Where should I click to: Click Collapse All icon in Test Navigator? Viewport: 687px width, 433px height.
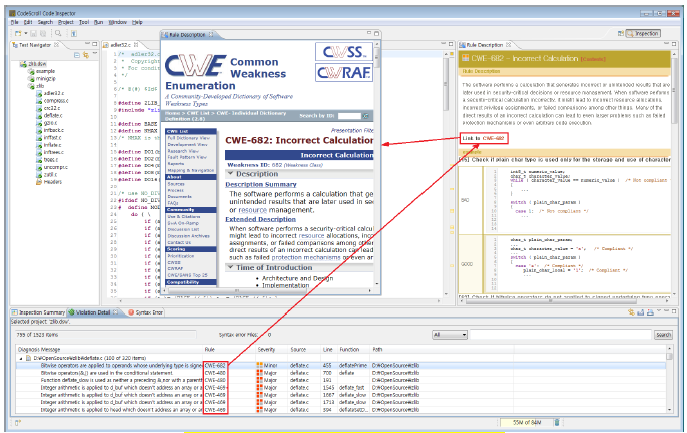77,55
